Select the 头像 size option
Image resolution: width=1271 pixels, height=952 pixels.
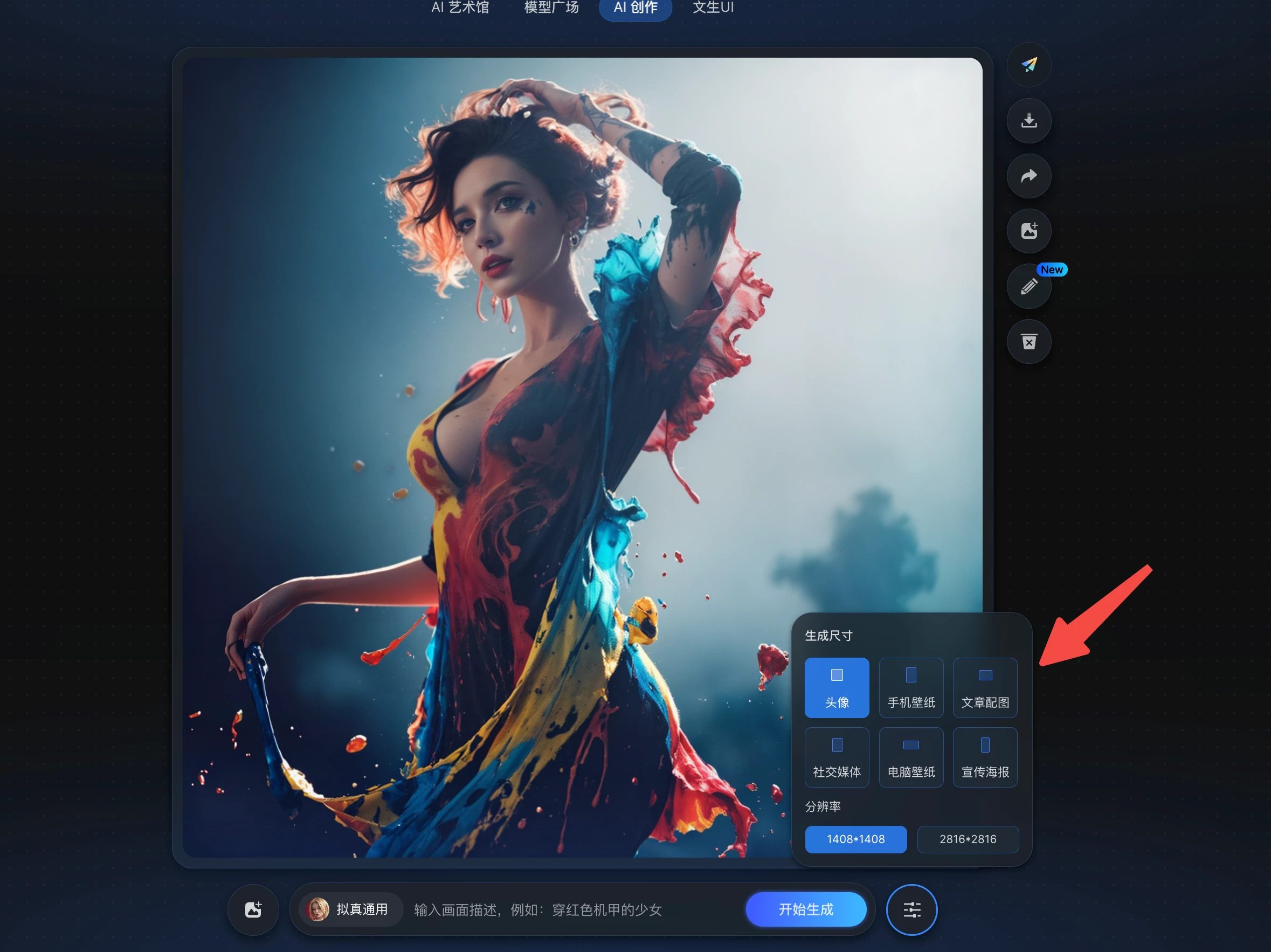837,687
